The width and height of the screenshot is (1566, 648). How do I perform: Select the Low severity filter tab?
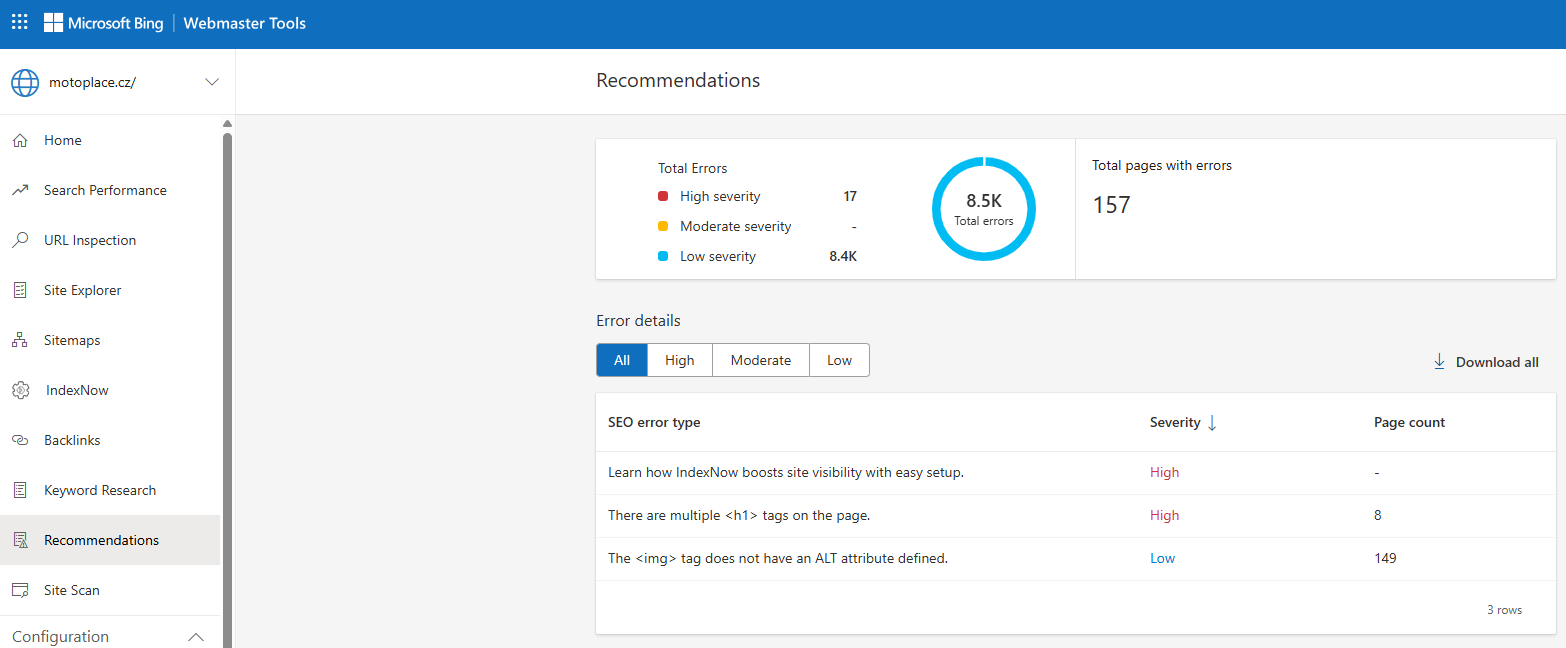point(839,360)
